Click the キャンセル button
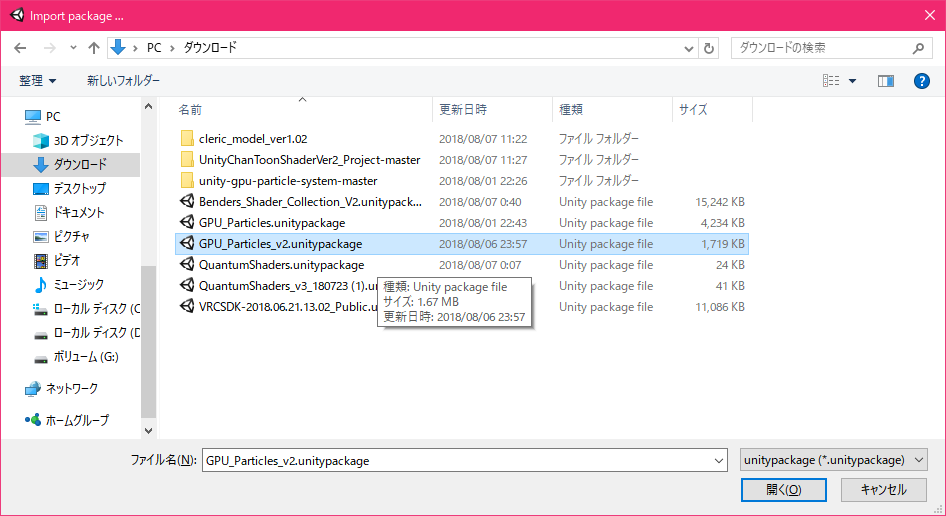Image resolution: width=946 pixels, height=516 pixels. point(883,489)
